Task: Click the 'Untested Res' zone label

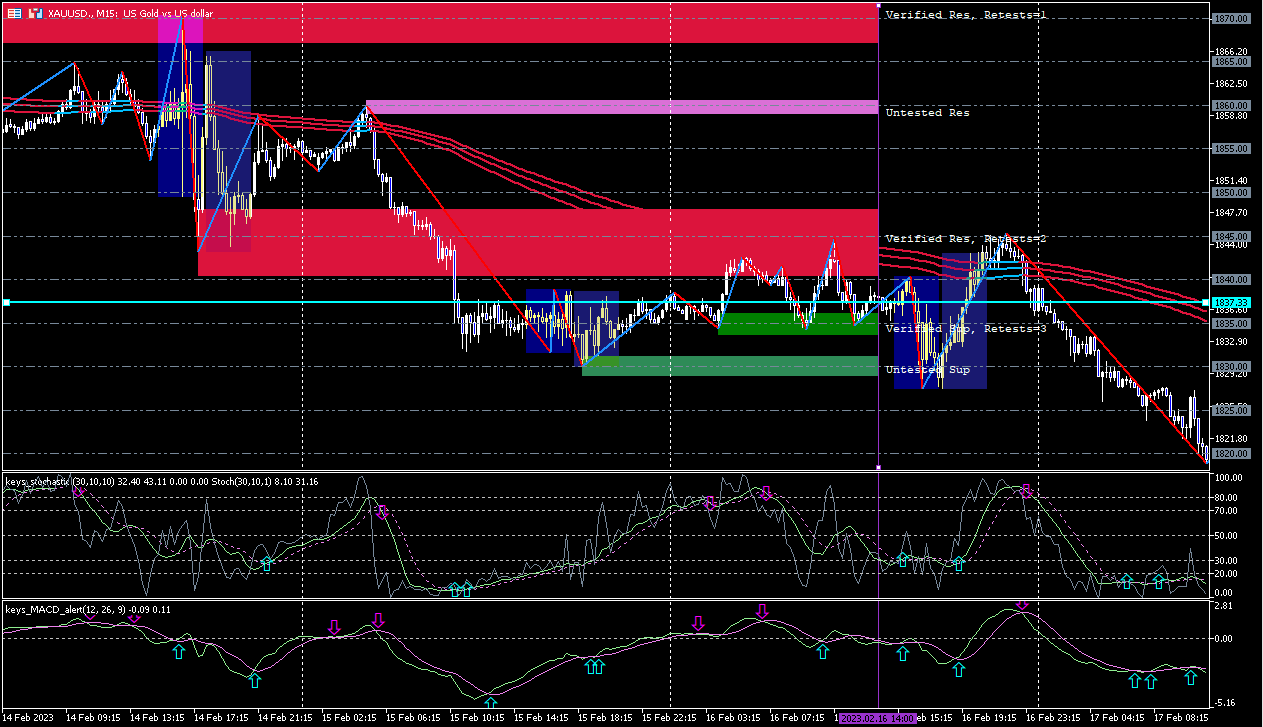Action: [927, 113]
